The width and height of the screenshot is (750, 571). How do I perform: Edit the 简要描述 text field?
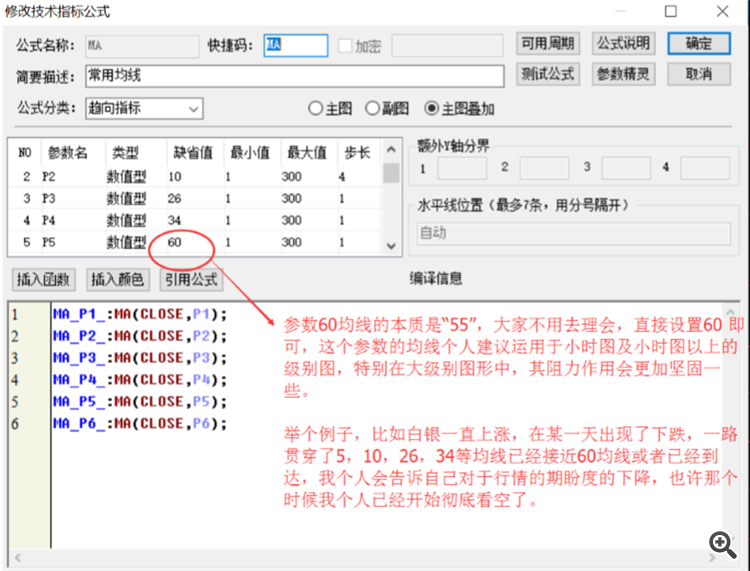[x=295, y=76]
